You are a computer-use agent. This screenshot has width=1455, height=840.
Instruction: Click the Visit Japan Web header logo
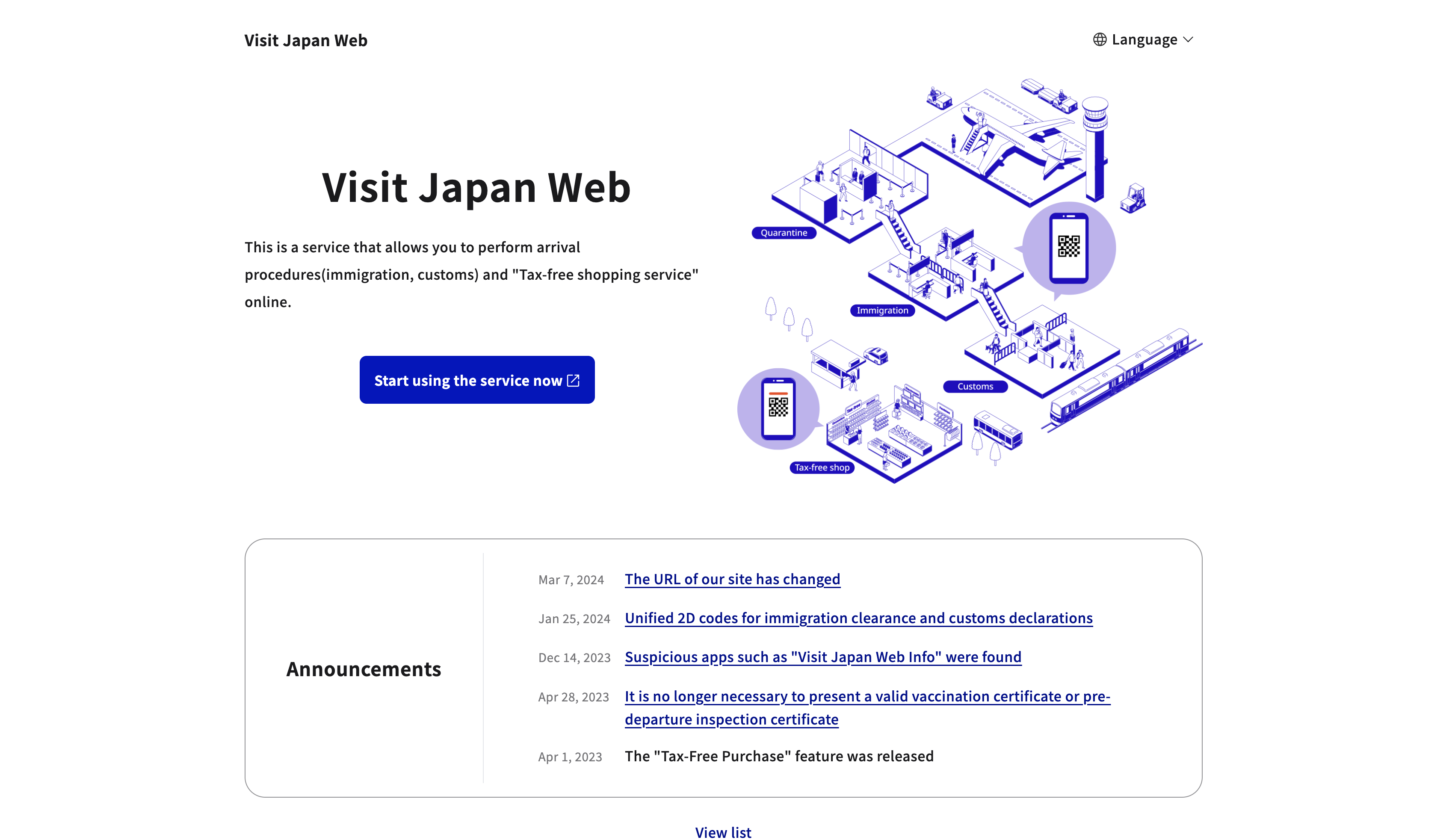coord(306,40)
